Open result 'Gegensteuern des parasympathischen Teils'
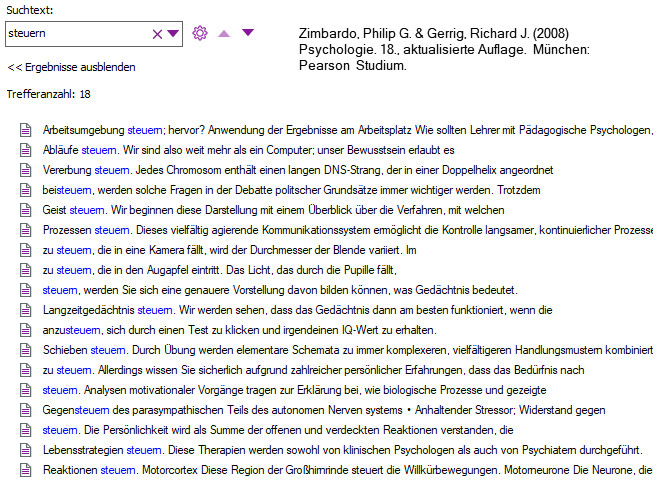 (324, 410)
